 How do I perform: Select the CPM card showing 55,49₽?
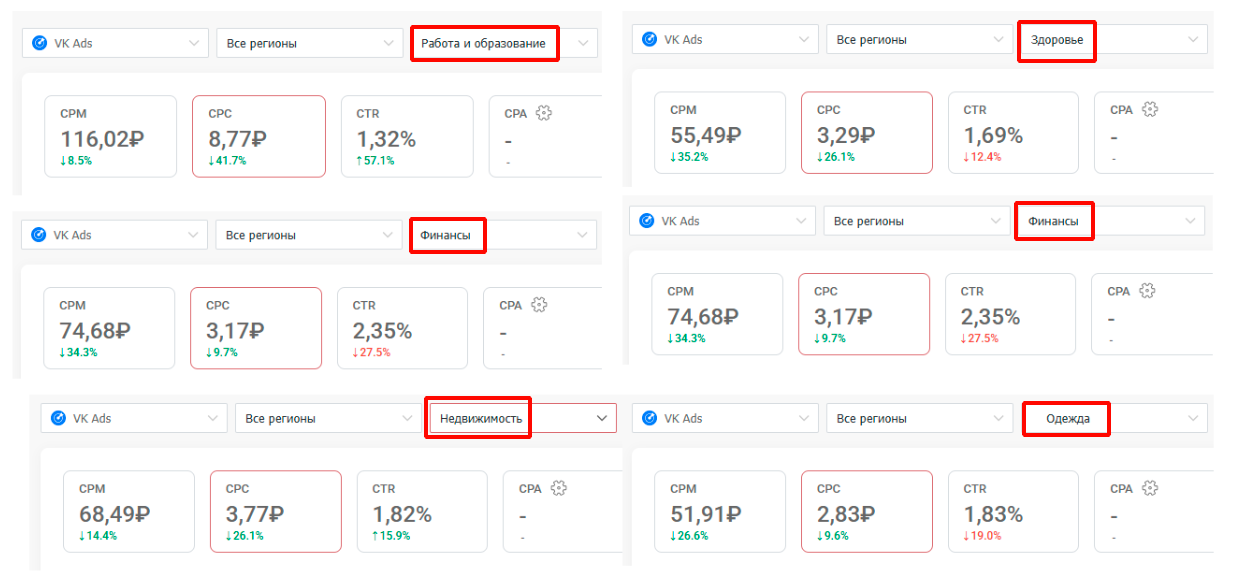(720, 132)
